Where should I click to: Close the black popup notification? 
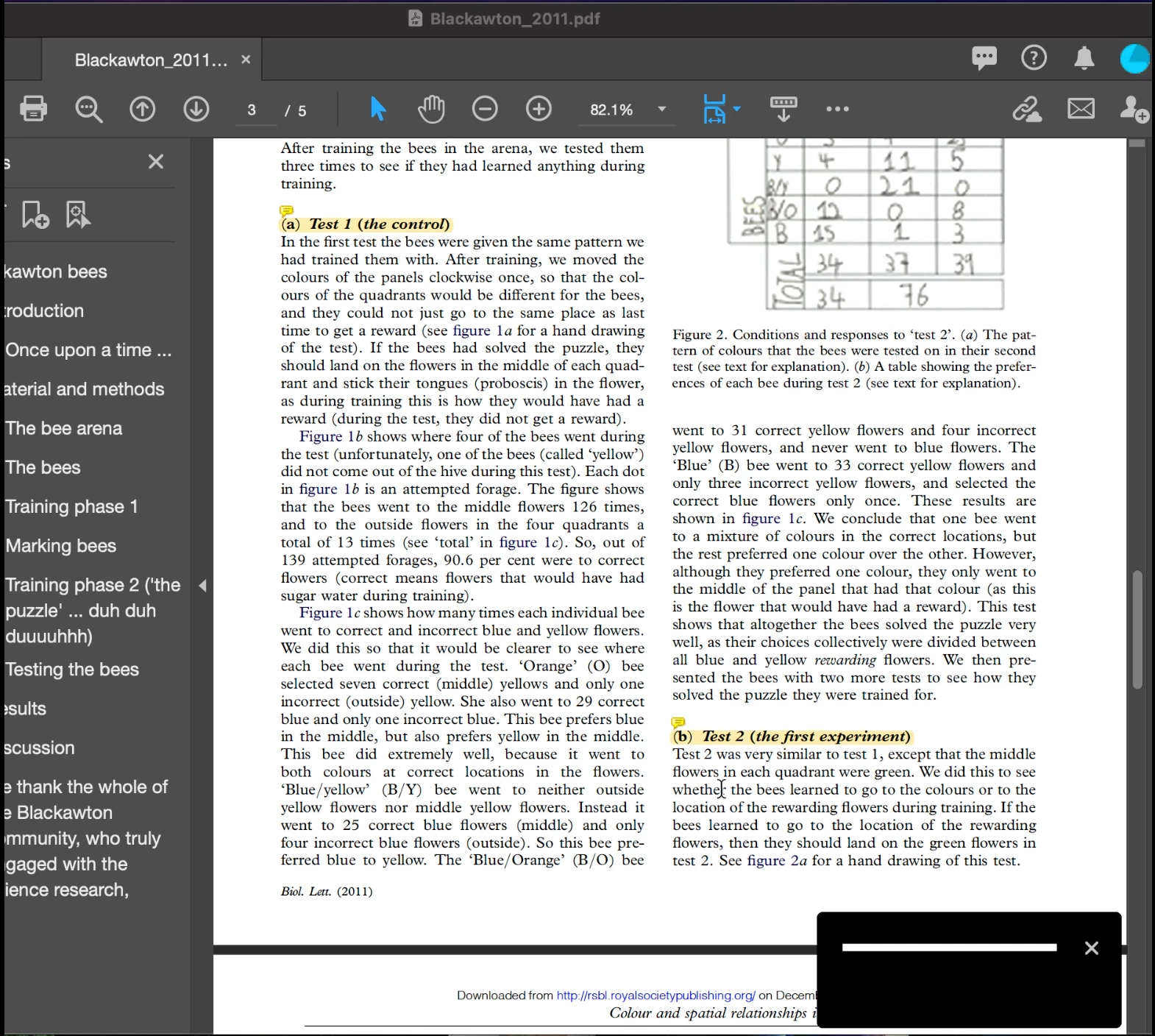pyautogui.click(x=1092, y=948)
